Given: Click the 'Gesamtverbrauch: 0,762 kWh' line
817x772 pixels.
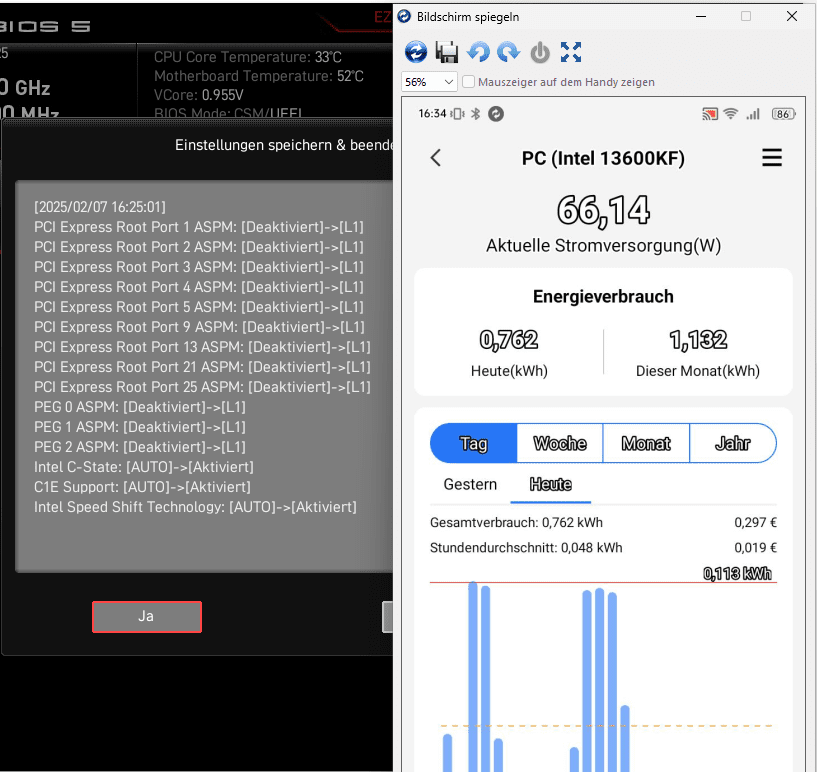Looking at the screenshot, I should (516, 522).
